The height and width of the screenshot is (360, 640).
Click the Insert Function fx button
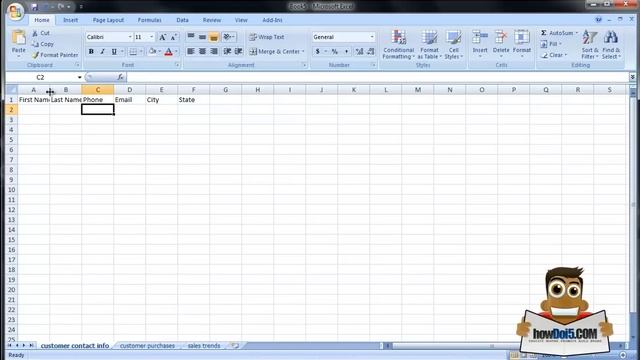pyautogui.click(x=120, y=77)
